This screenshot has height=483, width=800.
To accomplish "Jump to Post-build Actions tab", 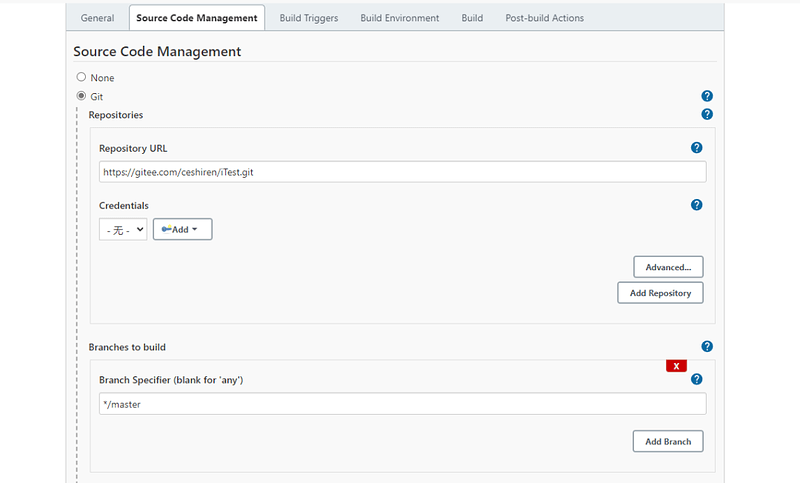I will (545, 18).
